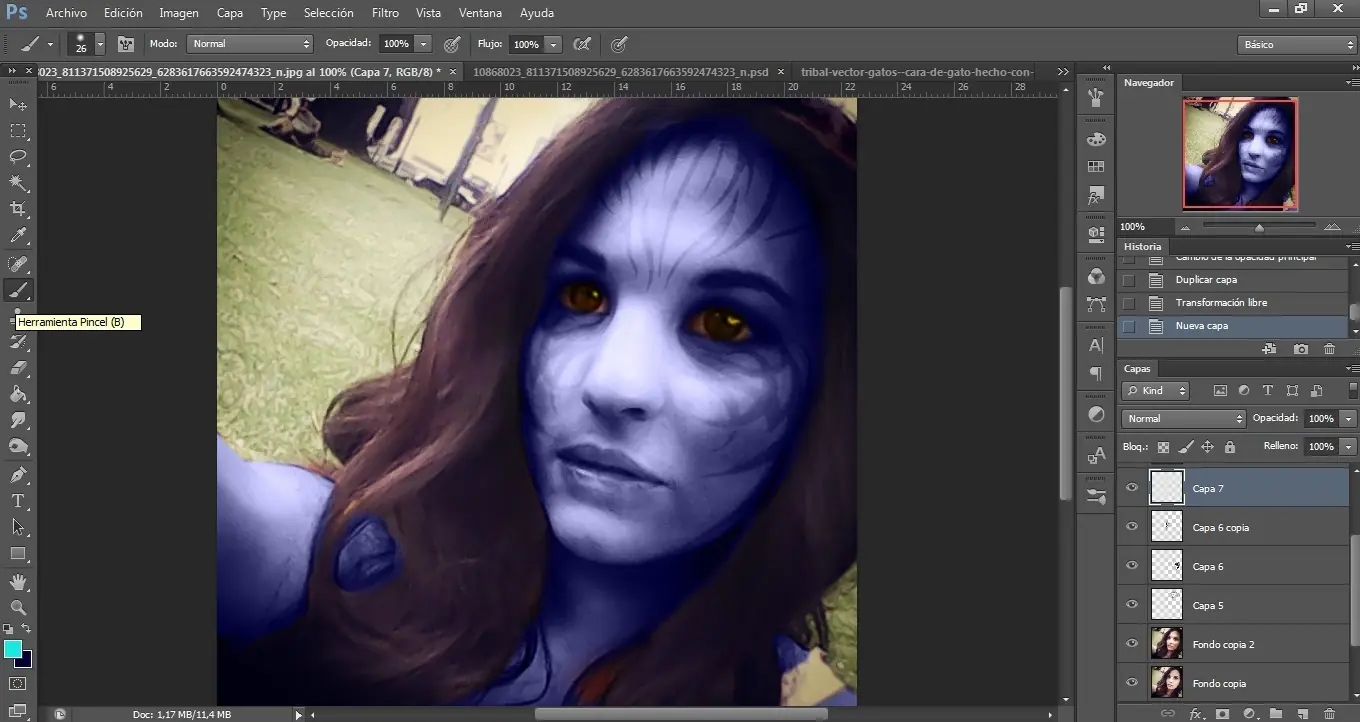Select the Lasso tool
The image size is (1360, 722).
18,157
